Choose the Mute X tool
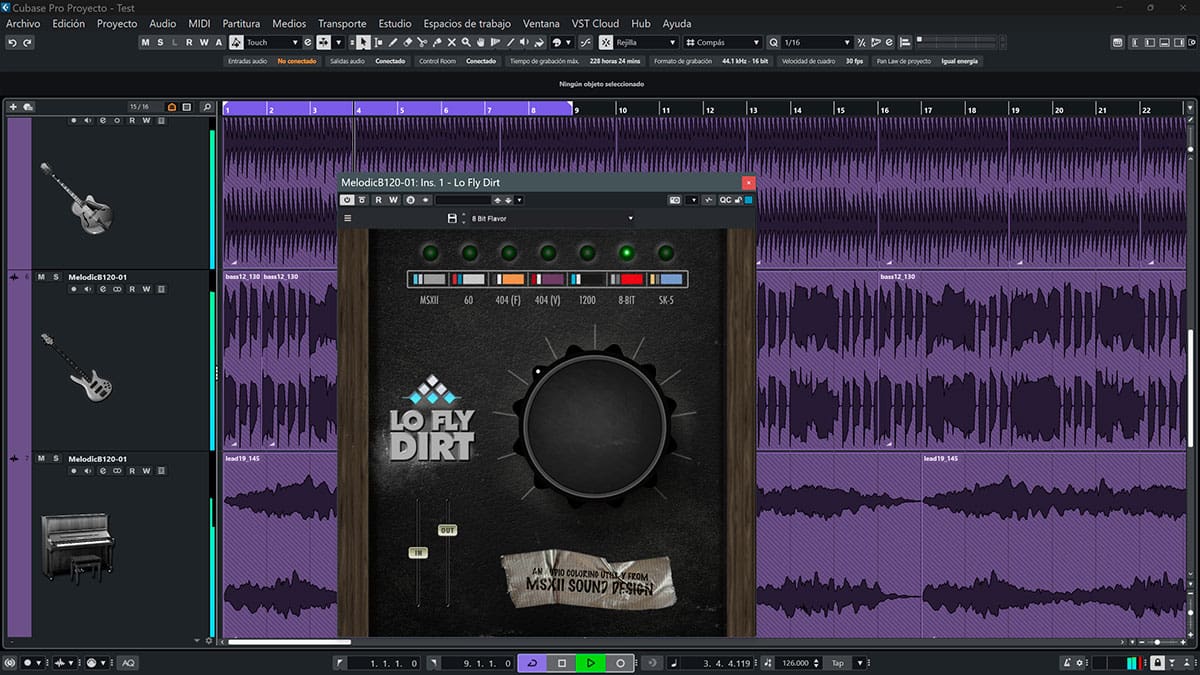 [x=451, y=42]
